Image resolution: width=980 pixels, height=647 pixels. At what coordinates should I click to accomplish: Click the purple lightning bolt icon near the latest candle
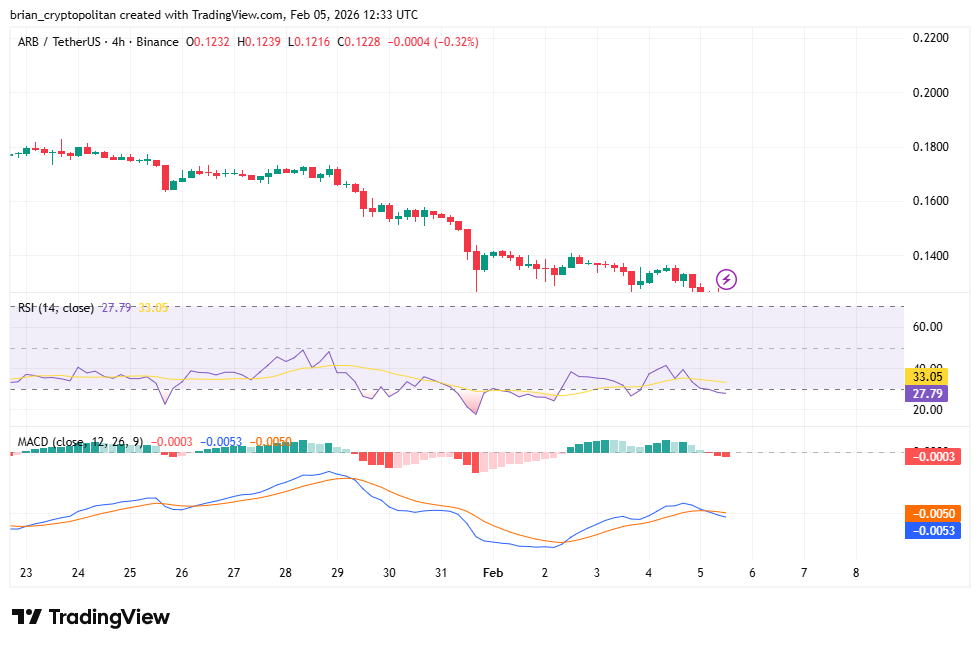pyautogui.click(x=727, y=279)
